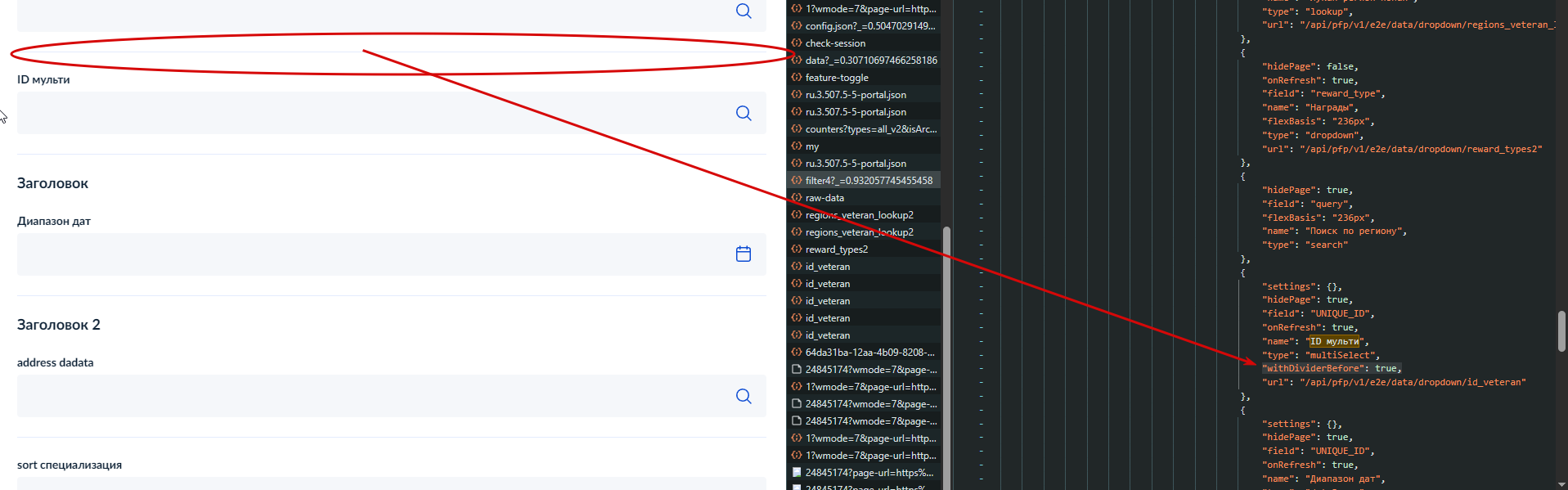Click the JSON icon beside raw-data request
This screenshot has height=490, width=1568.
796,198
